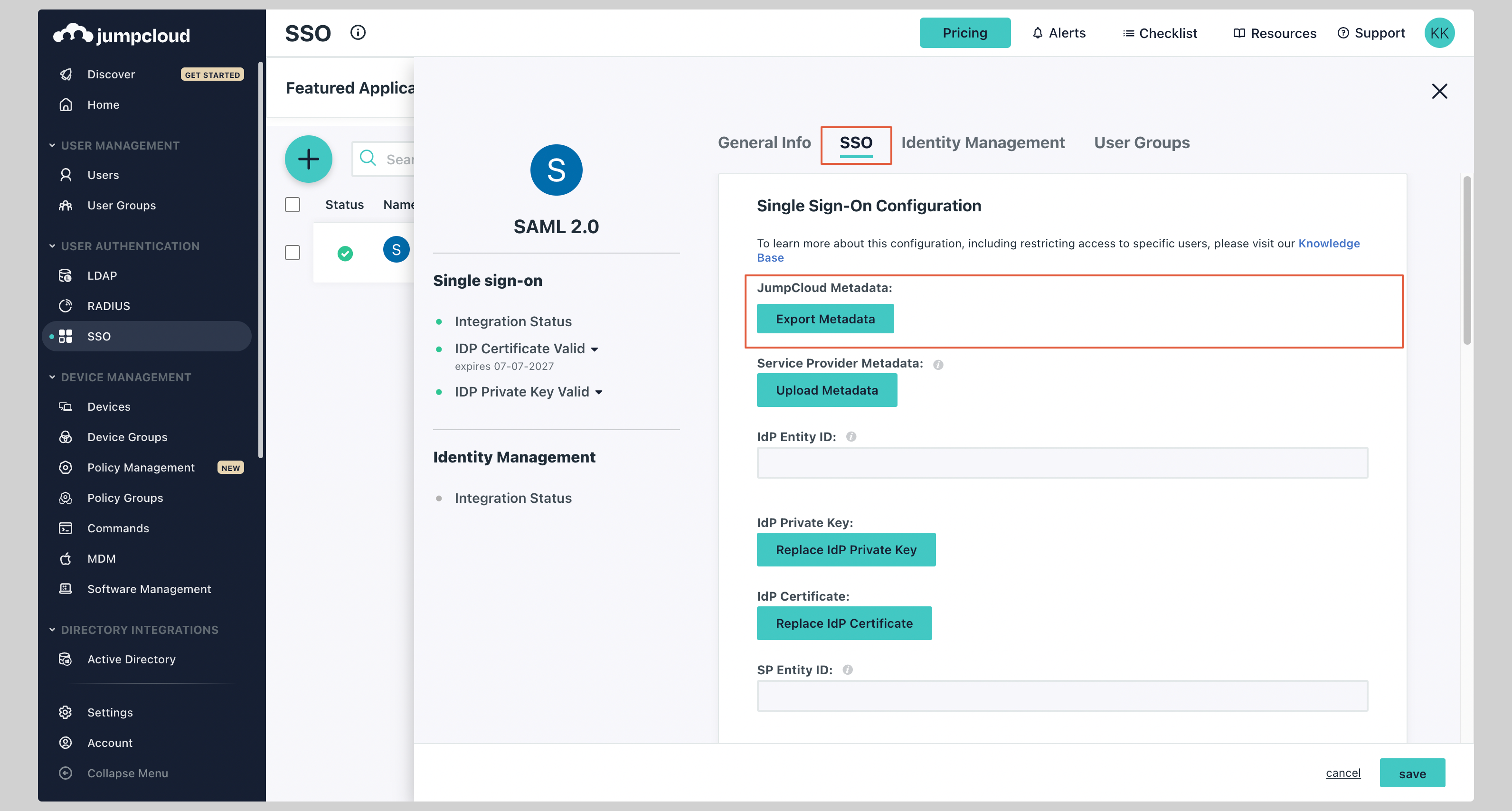1512x811 pixels.
Task: Click the green active status checkmark
Action: point(345,254)
